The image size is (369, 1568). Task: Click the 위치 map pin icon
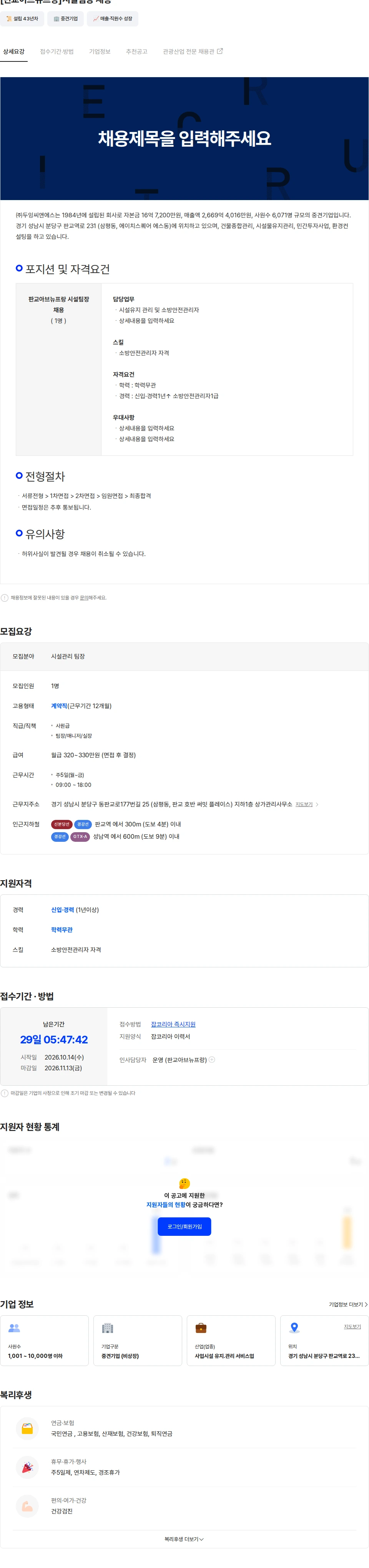tap(294, 1328)
